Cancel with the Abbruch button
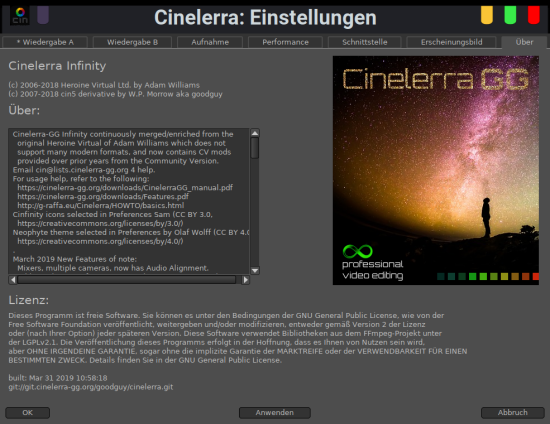The height and width of the screenshot is (424, 550). click(512, 412)
